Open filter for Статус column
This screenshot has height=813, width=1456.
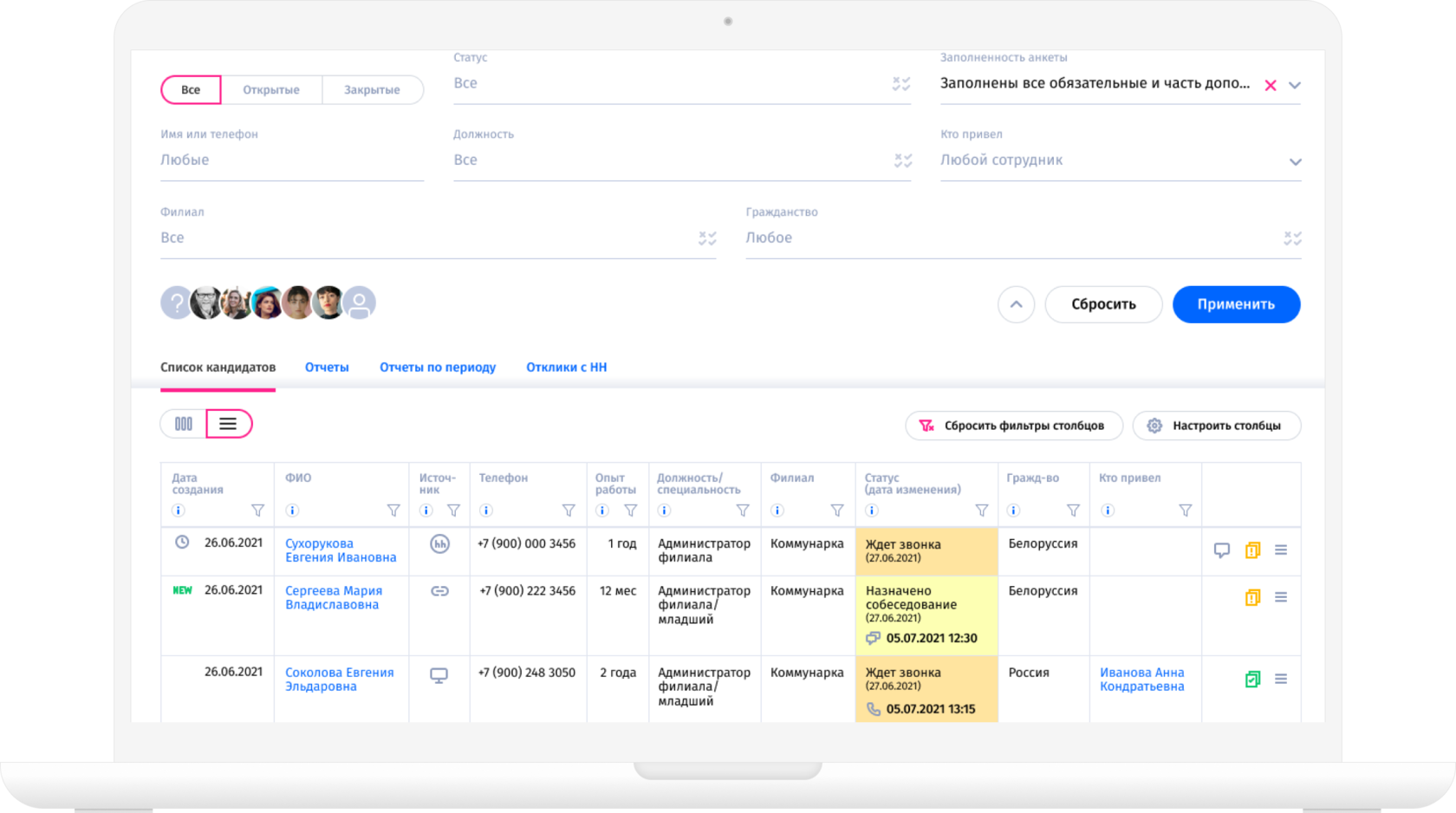tap(982, 511)
